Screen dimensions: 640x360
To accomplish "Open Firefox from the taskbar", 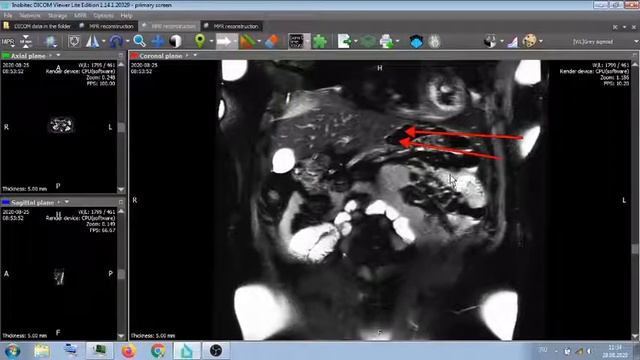I will 129,351.
